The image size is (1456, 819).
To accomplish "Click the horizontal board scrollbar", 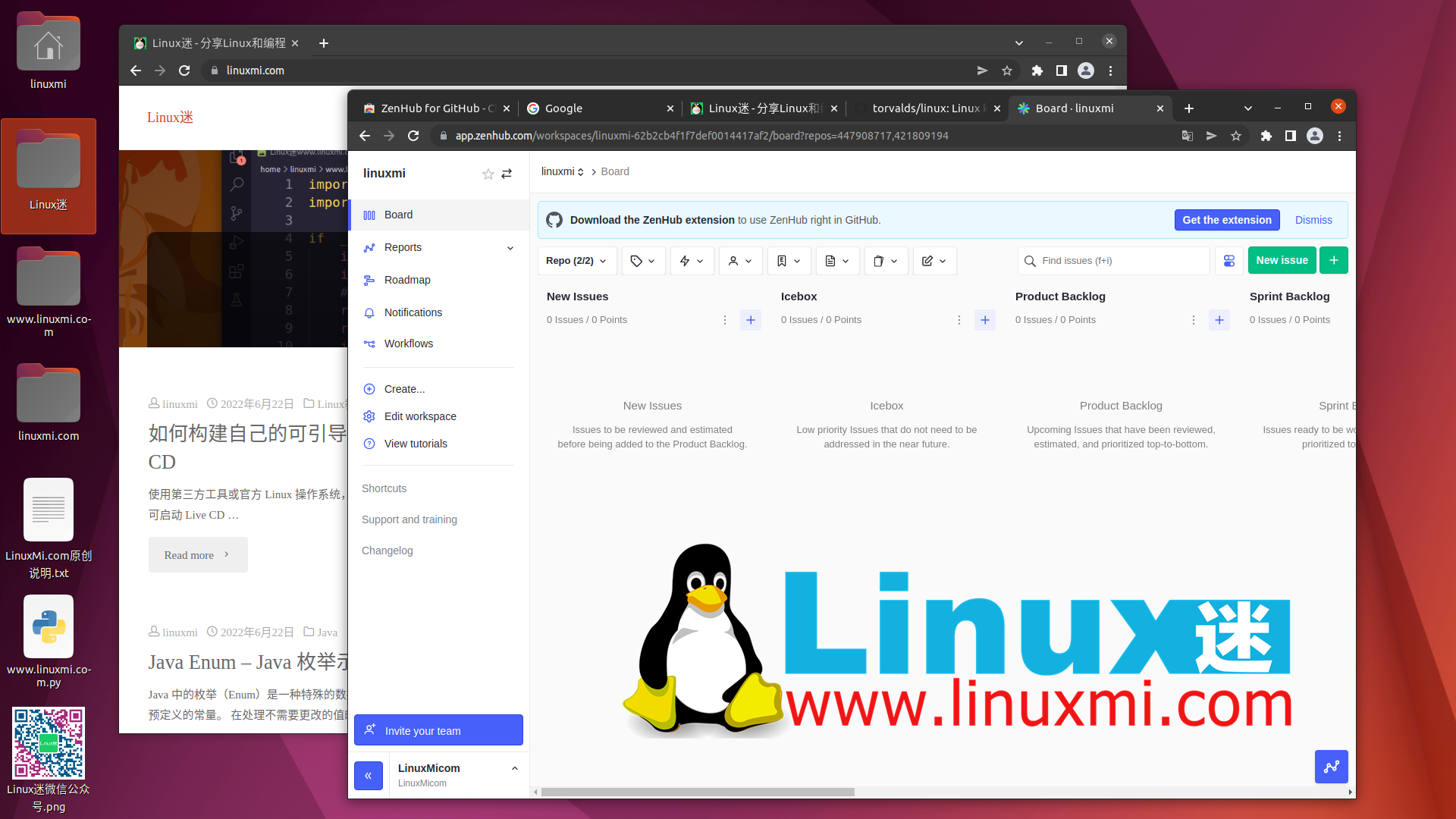I will [698, 792].
